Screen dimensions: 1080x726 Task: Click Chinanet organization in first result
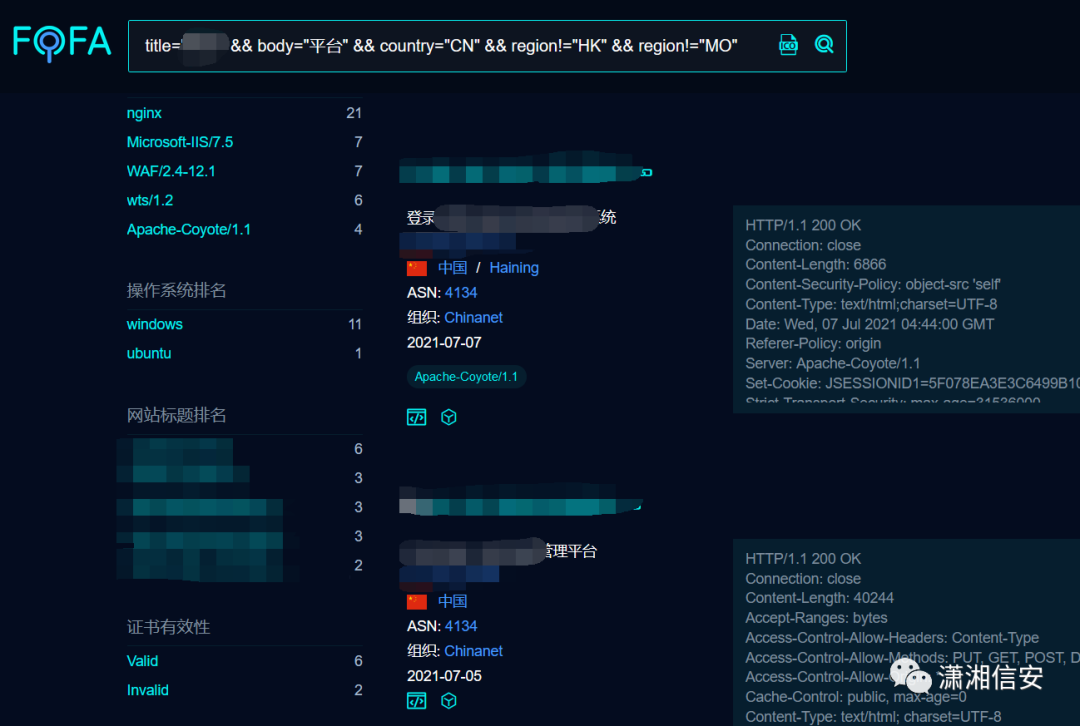473,318
